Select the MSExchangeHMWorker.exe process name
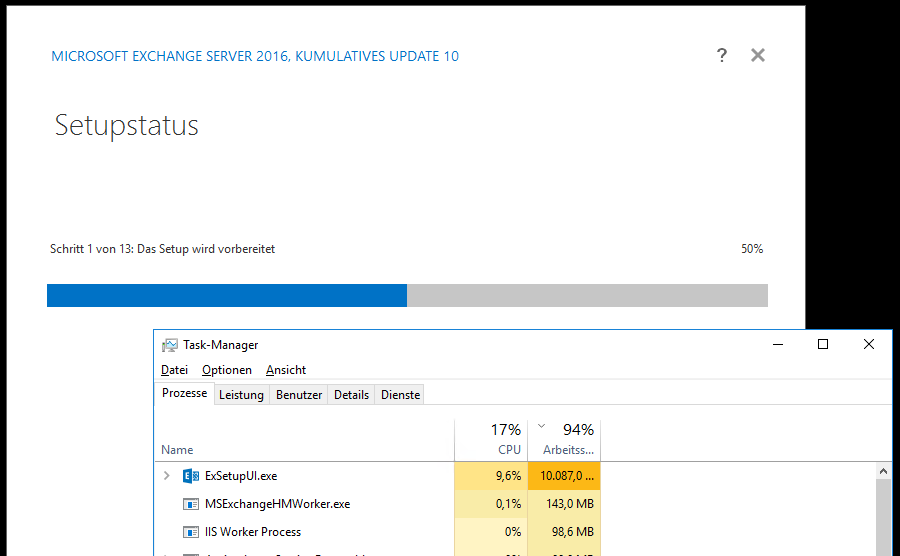The image size is (900, 556). click(x=277, y=504)
